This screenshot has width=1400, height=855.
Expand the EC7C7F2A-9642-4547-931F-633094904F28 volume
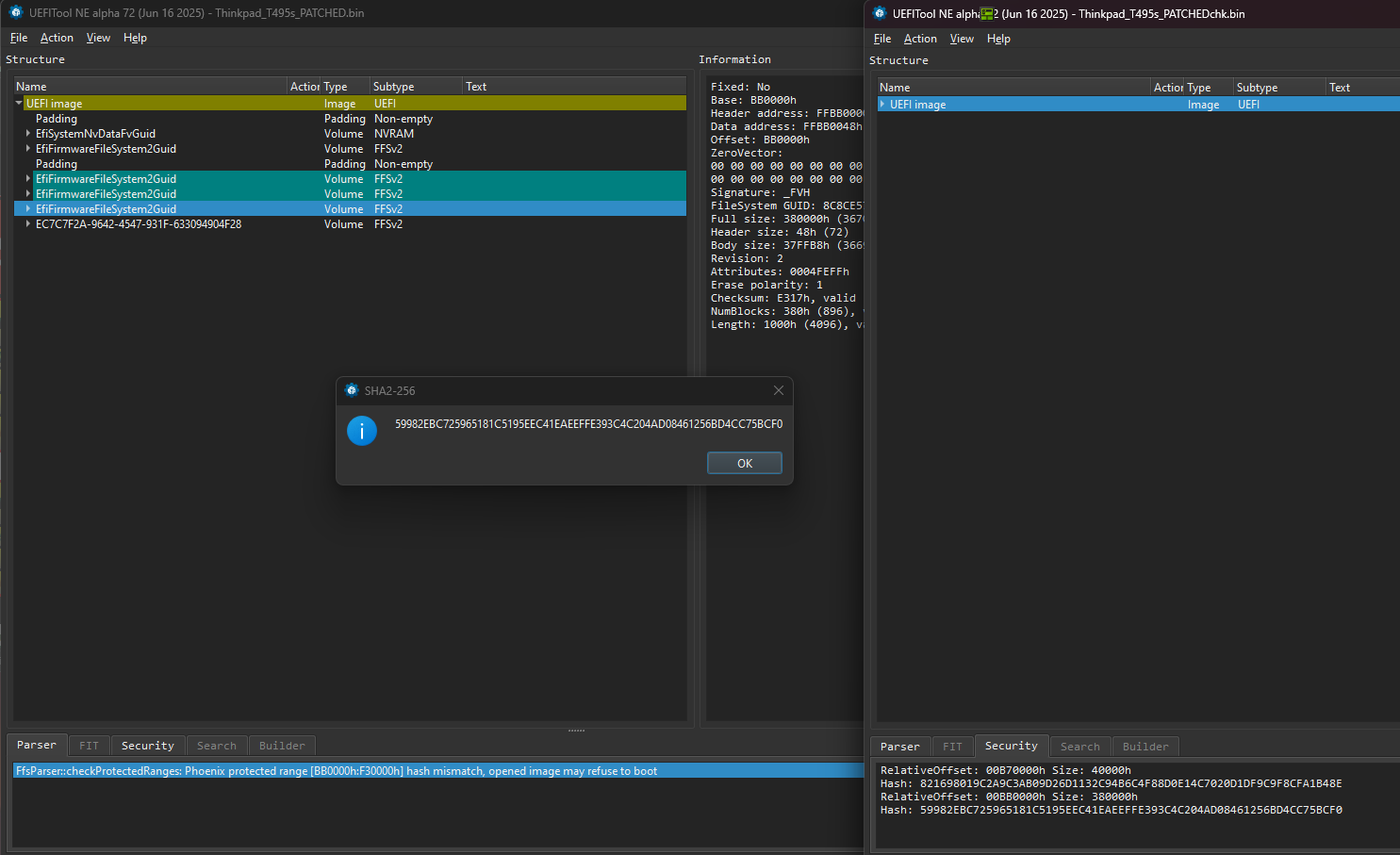28,224
